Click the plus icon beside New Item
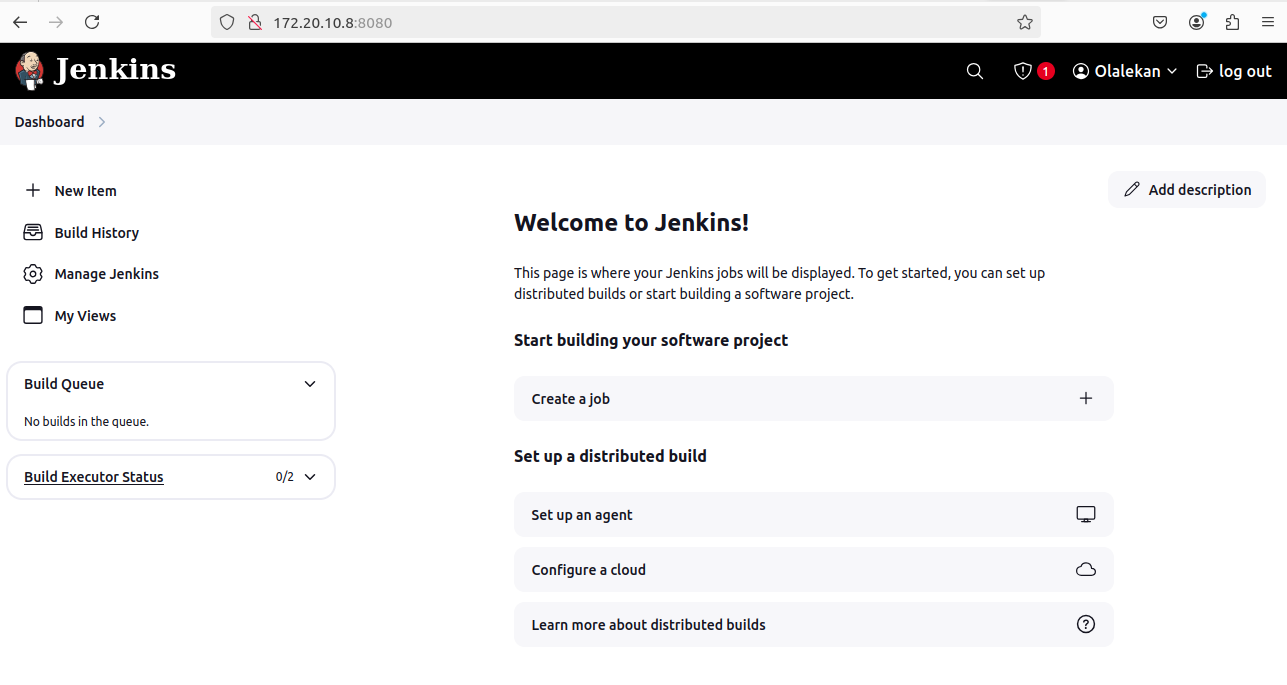1287x685 pixels. (33, 190)
